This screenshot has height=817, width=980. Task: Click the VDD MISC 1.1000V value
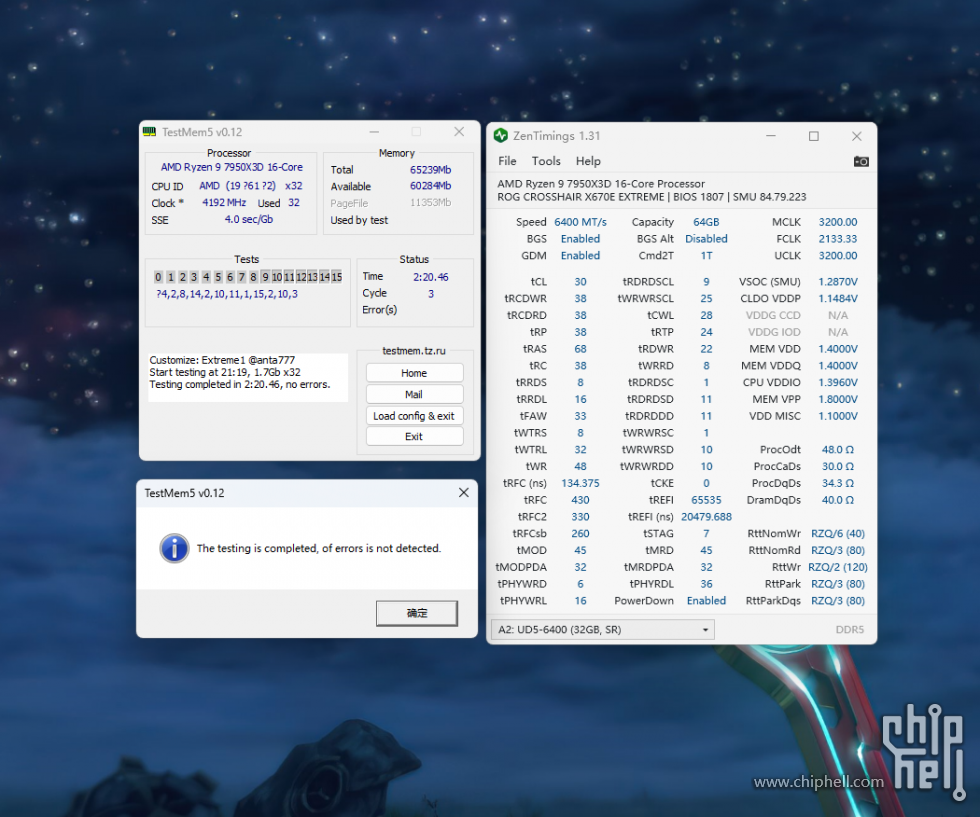coord(838,416)
